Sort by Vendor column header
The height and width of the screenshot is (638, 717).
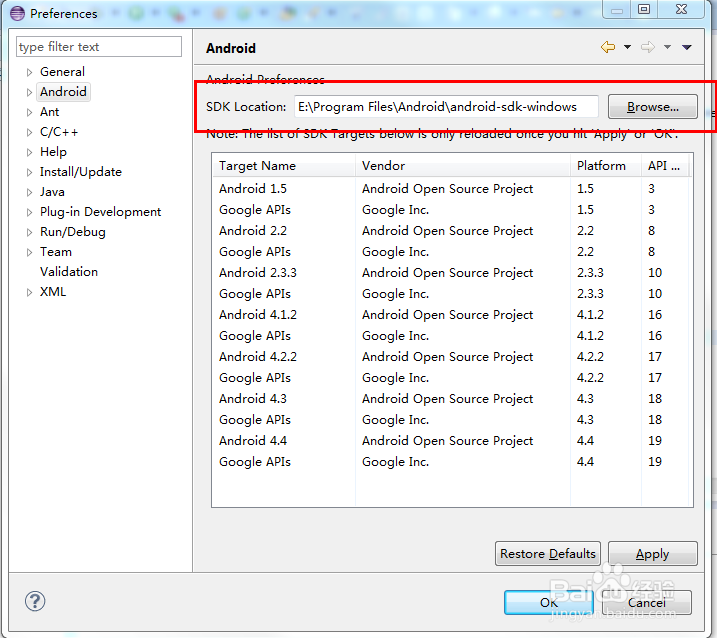click(x=463, y=166)
